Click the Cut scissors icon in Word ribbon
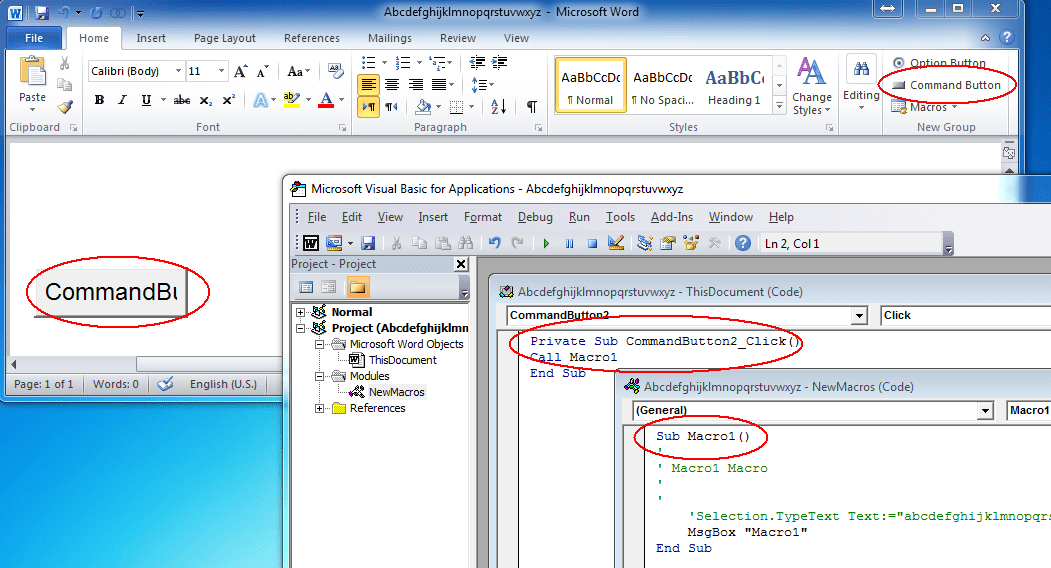 [x=64, y=64]
